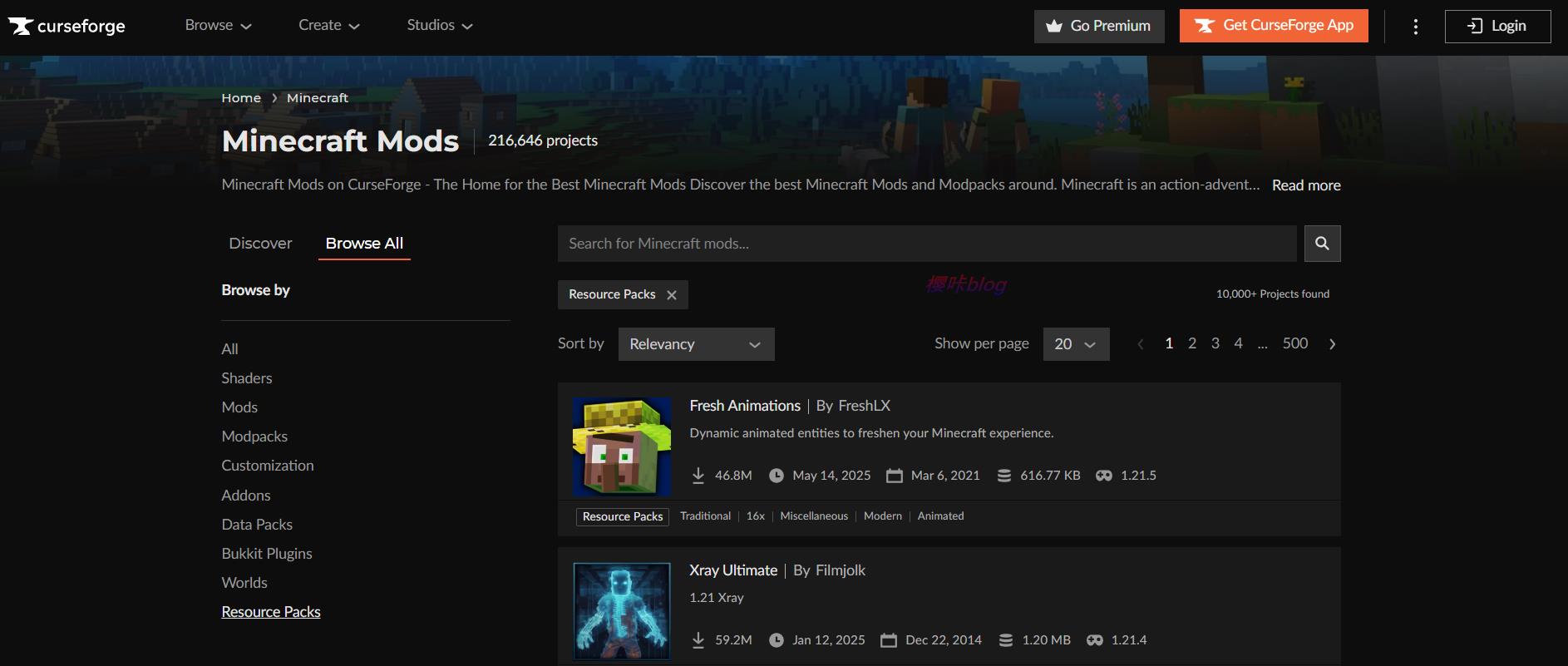Open the Xray Ultimate thumbnail
Image resolution: width=1568 pixels, height=666 pixels.
point(622,611)
